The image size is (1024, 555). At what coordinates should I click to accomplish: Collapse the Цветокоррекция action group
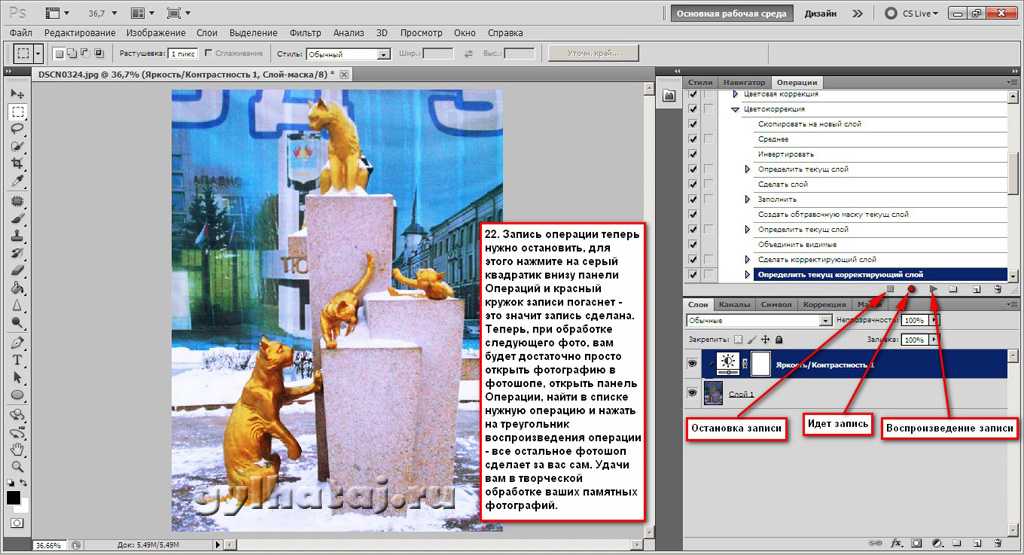tap(735, 109)
